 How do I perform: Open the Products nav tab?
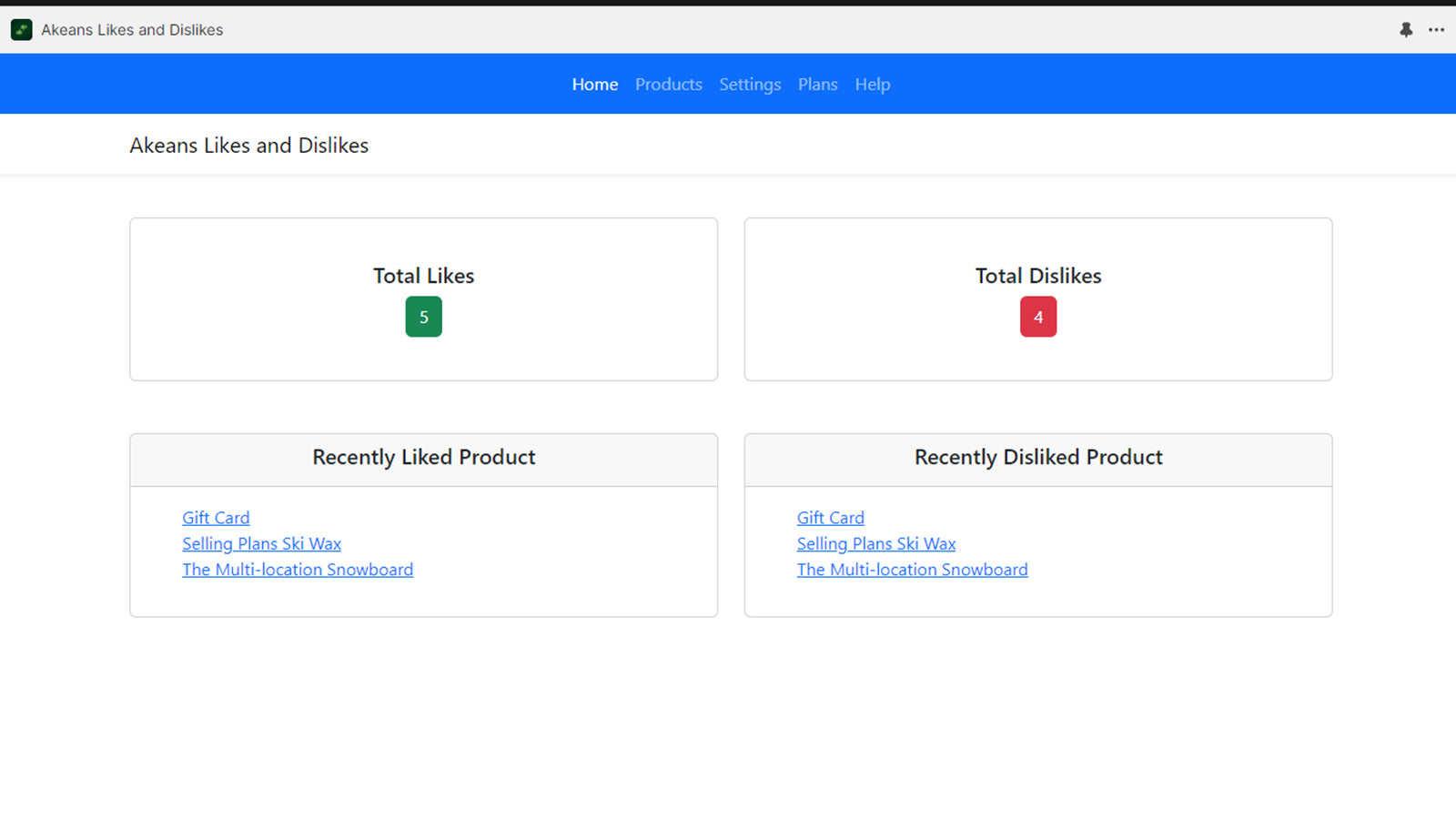668,85
